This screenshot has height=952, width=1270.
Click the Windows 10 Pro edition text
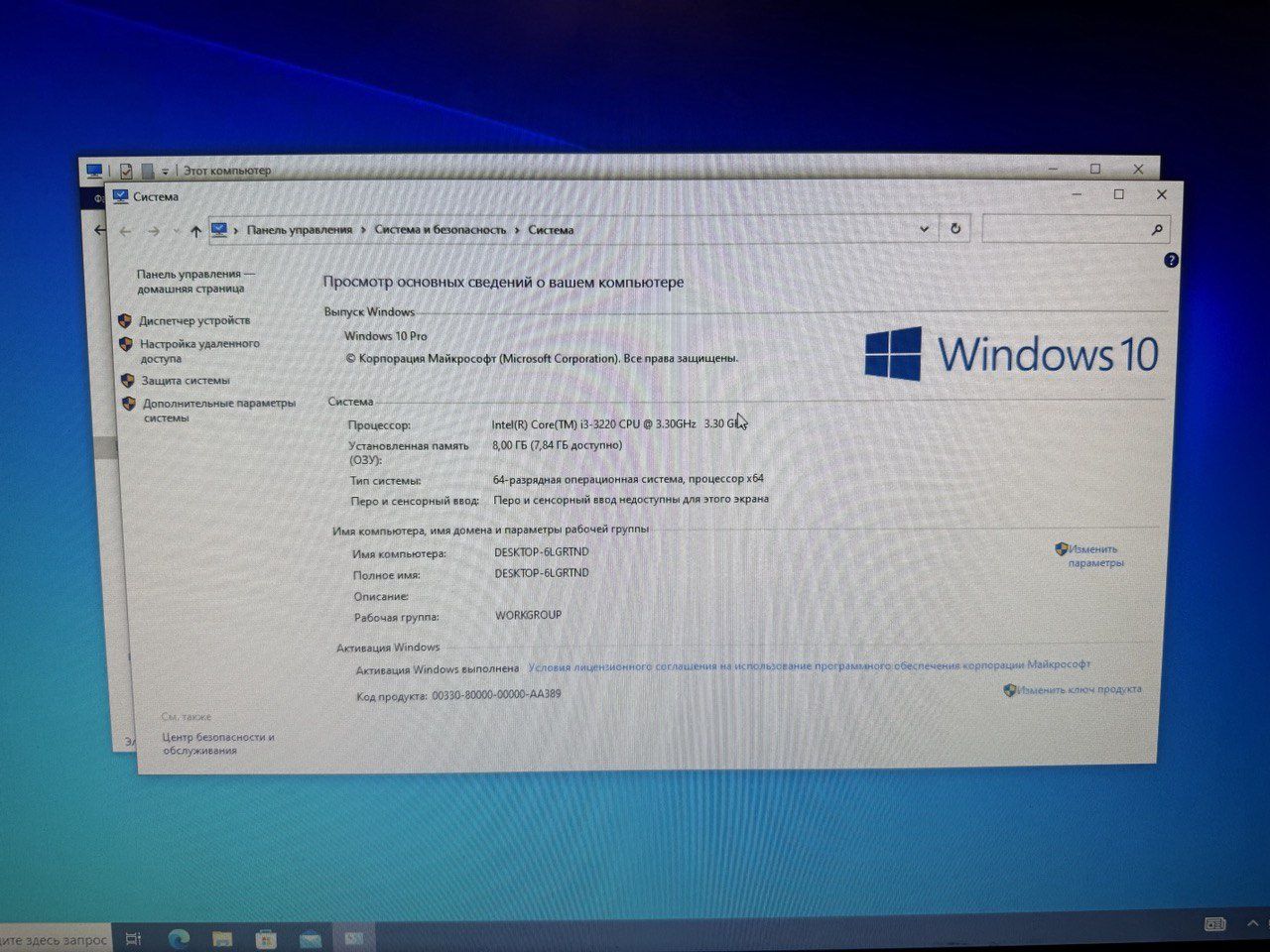click(386, 336)
